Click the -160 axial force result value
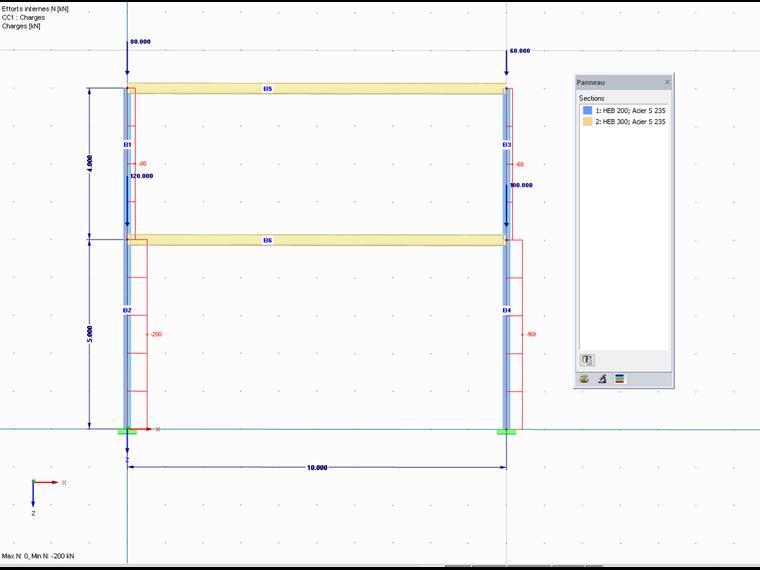The image size is (760, 570). [531, 334]
